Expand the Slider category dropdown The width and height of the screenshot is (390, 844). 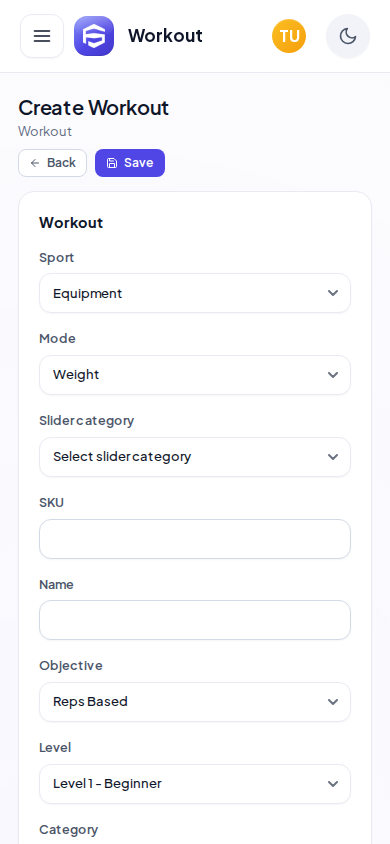(x=195, y=457)
